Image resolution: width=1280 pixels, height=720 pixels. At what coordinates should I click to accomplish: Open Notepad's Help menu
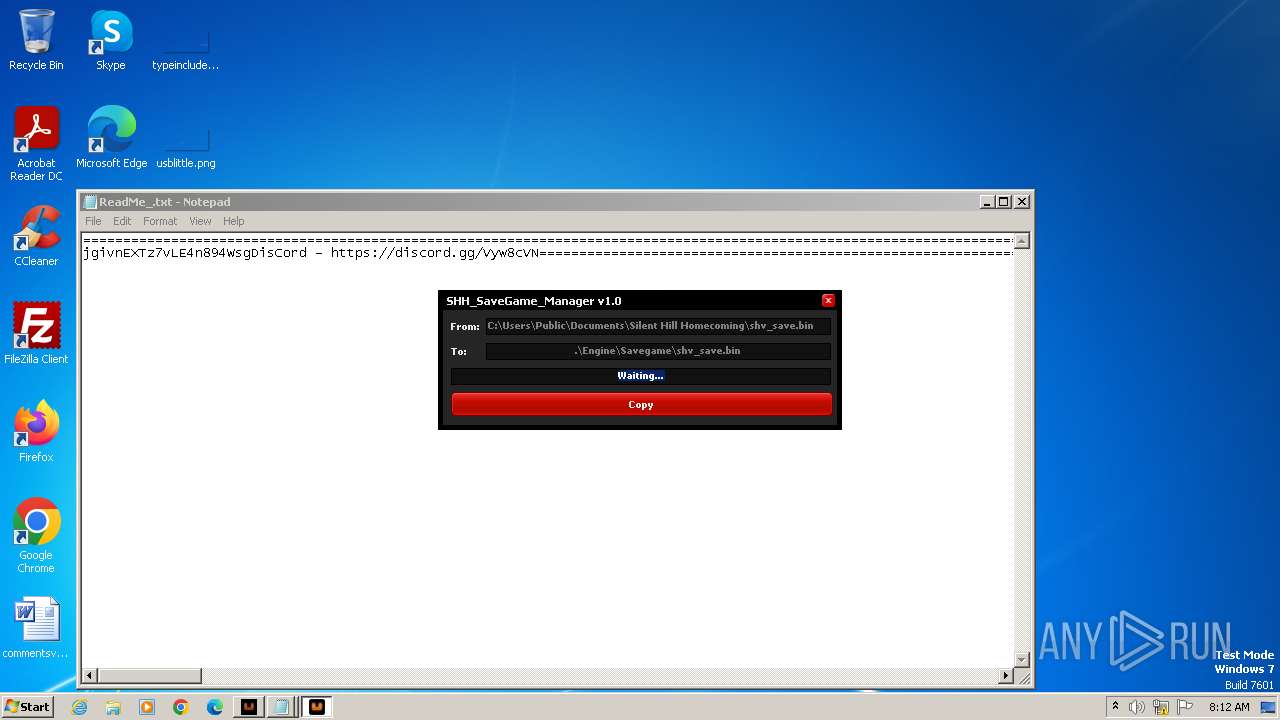click(x=233, y=221)
